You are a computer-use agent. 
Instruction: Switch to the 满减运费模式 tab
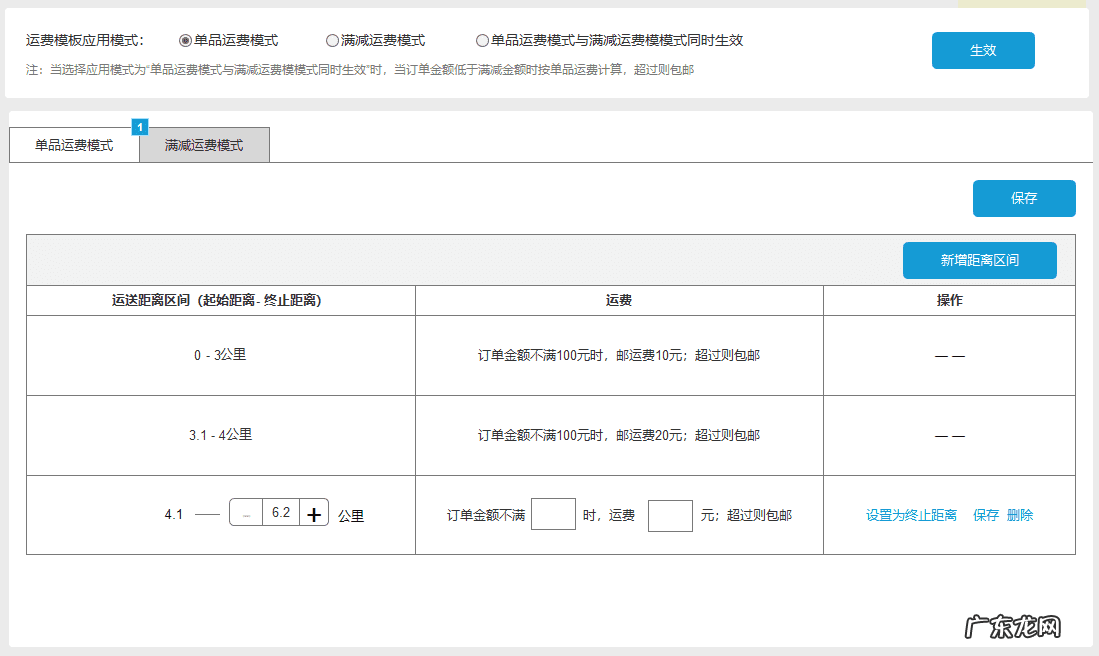tap(204, 145)
